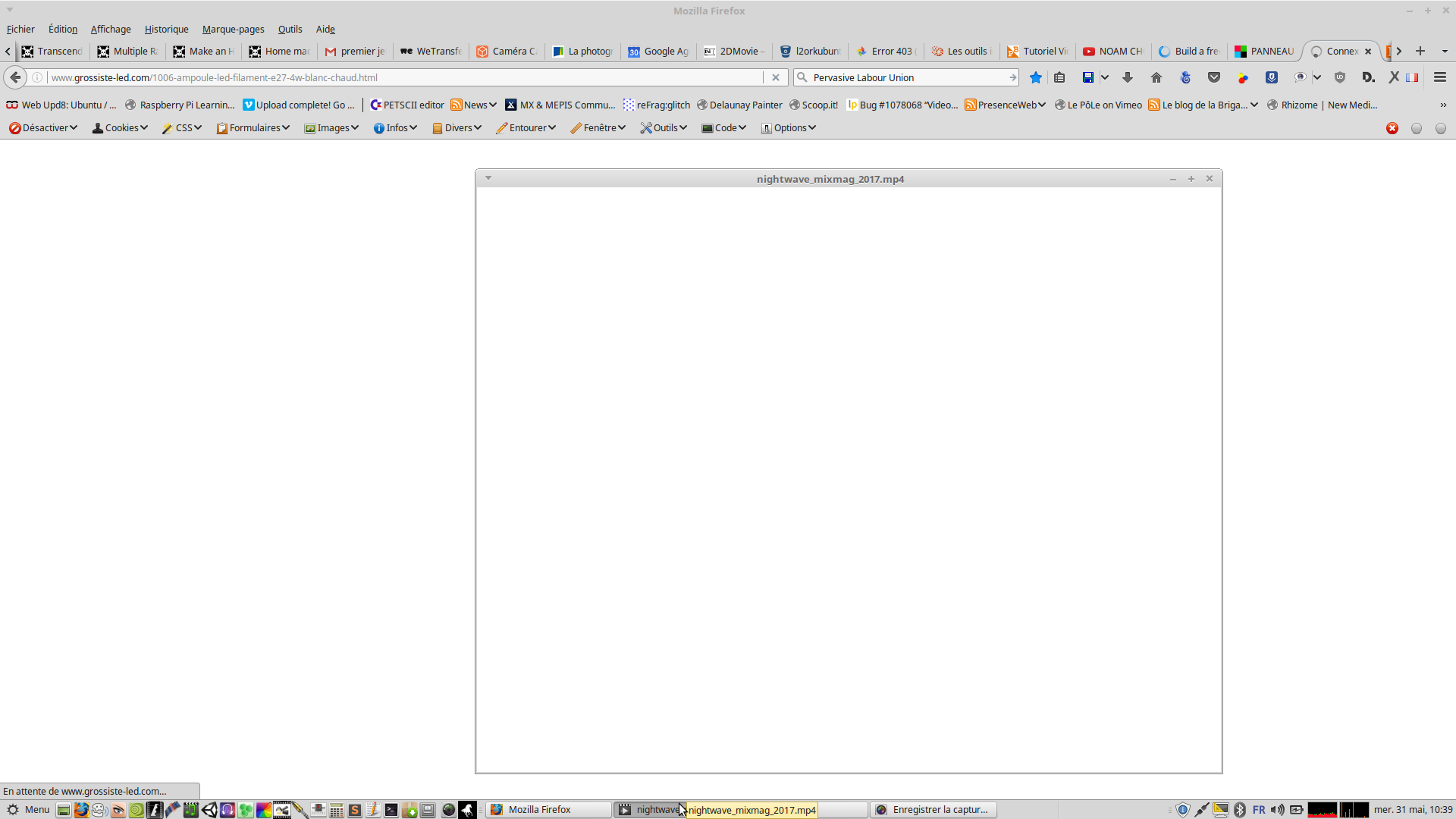The width and height of the screenshot is (1456, 819).
Task: Open the News bookmarks folder dropdown
Action: (x=474, y=105)
